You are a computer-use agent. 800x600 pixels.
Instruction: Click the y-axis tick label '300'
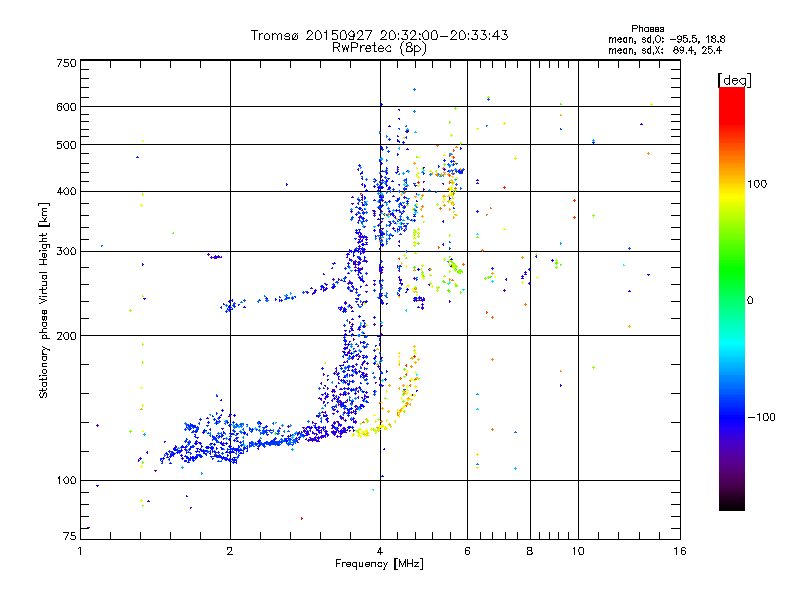tap(67, 252)
